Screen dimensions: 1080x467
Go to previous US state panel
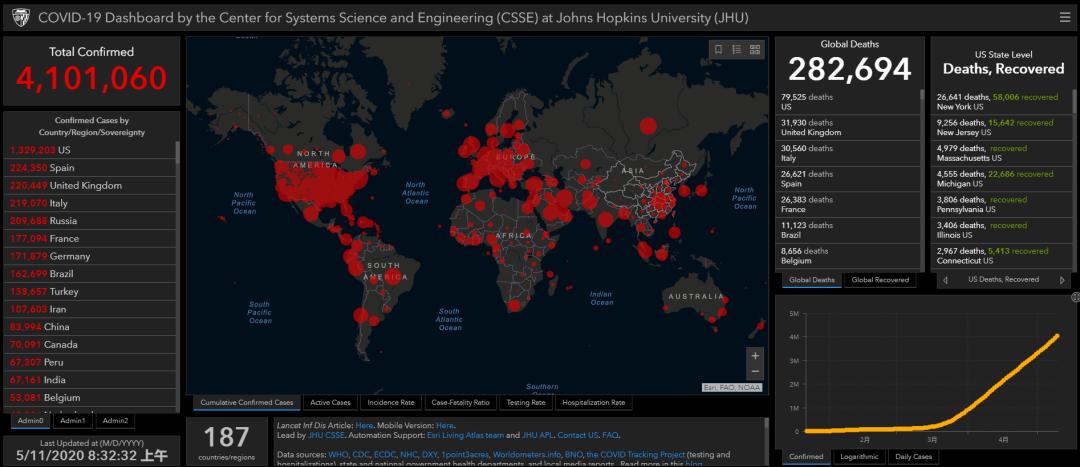[944, 280]
